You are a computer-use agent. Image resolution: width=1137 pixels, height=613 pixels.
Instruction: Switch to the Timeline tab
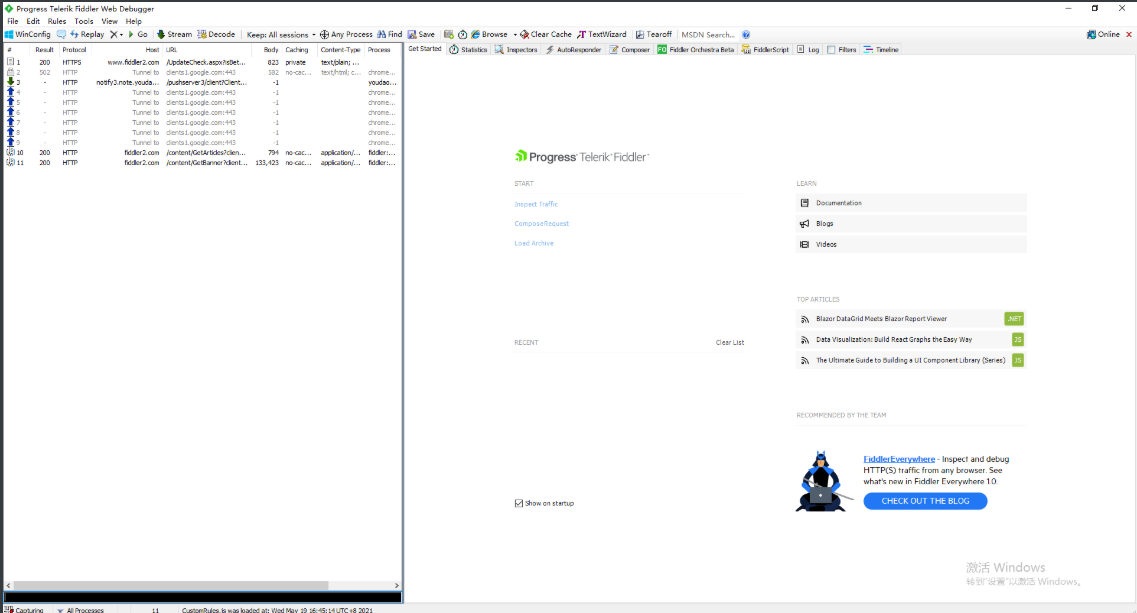(x=881, y=49)
